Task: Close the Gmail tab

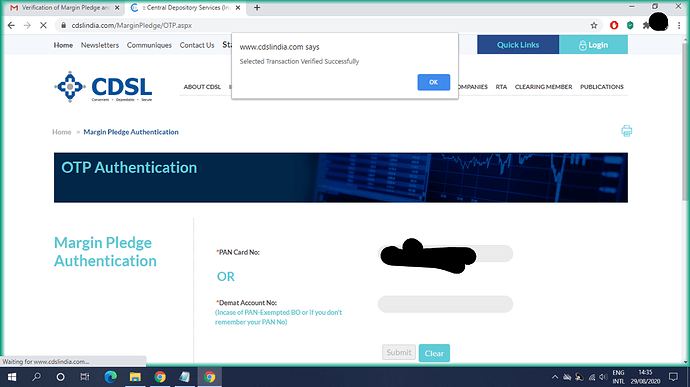Action: pyautogui.click(x=117, y=7)
